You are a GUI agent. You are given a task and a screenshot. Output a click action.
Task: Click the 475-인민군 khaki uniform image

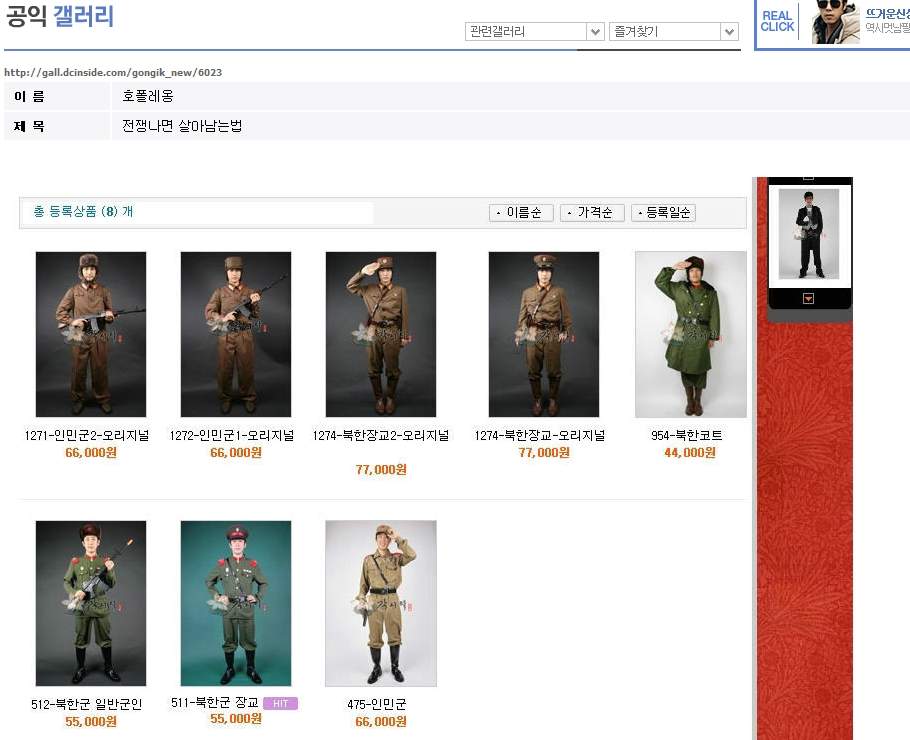point(381,603)
